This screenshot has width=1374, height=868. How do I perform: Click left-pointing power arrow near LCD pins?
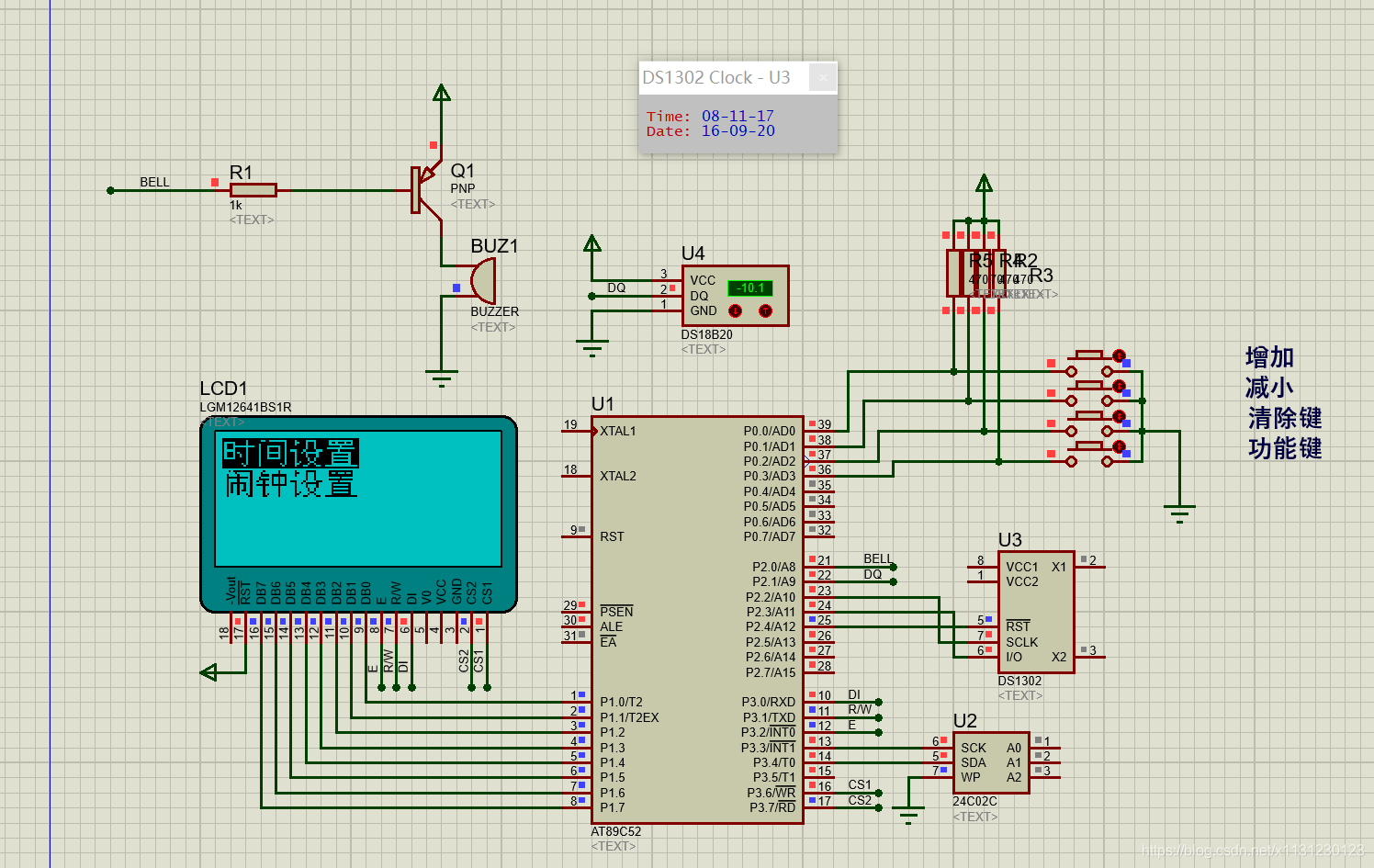[209, 672]
